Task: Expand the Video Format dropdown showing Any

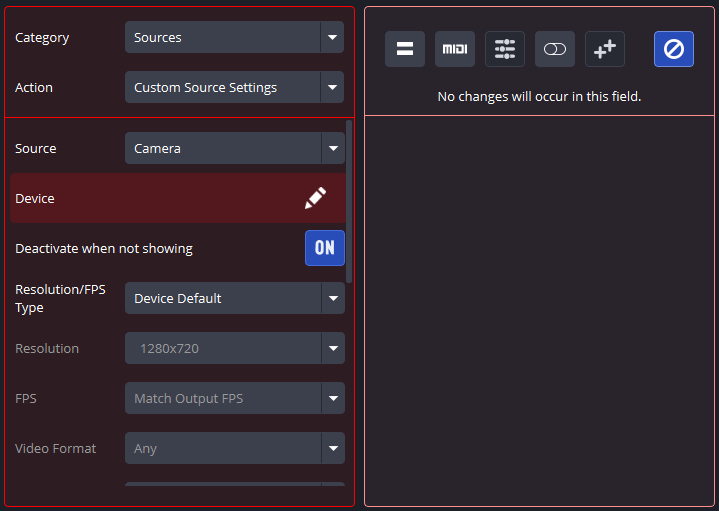Action: [x=234, y=448]
